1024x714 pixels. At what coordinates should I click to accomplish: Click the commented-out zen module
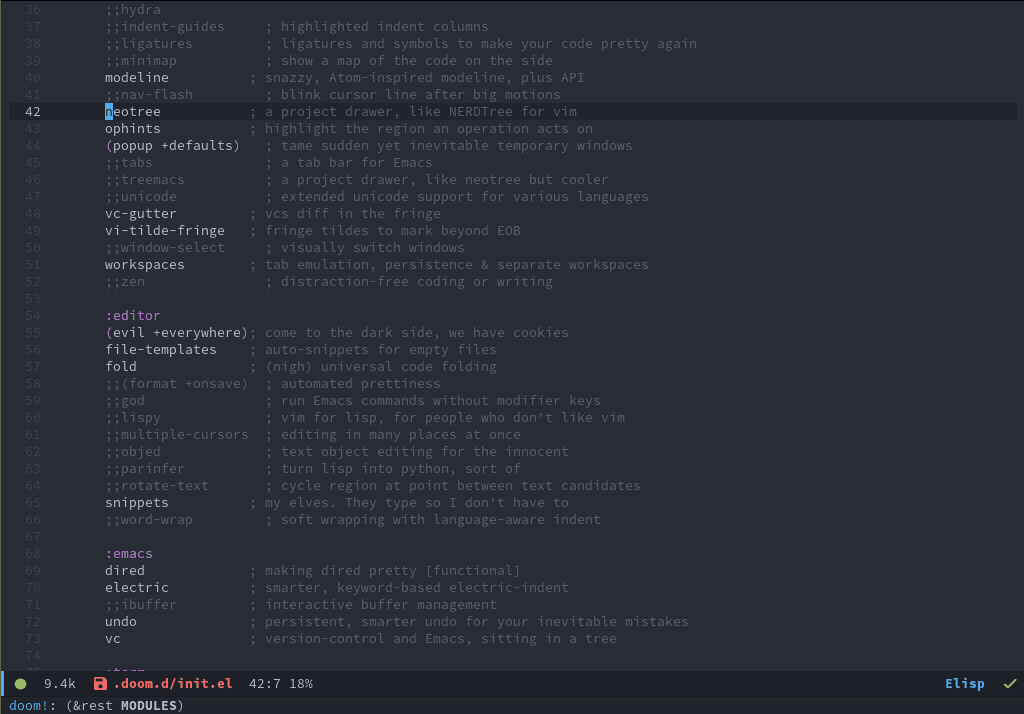(125, 282)
